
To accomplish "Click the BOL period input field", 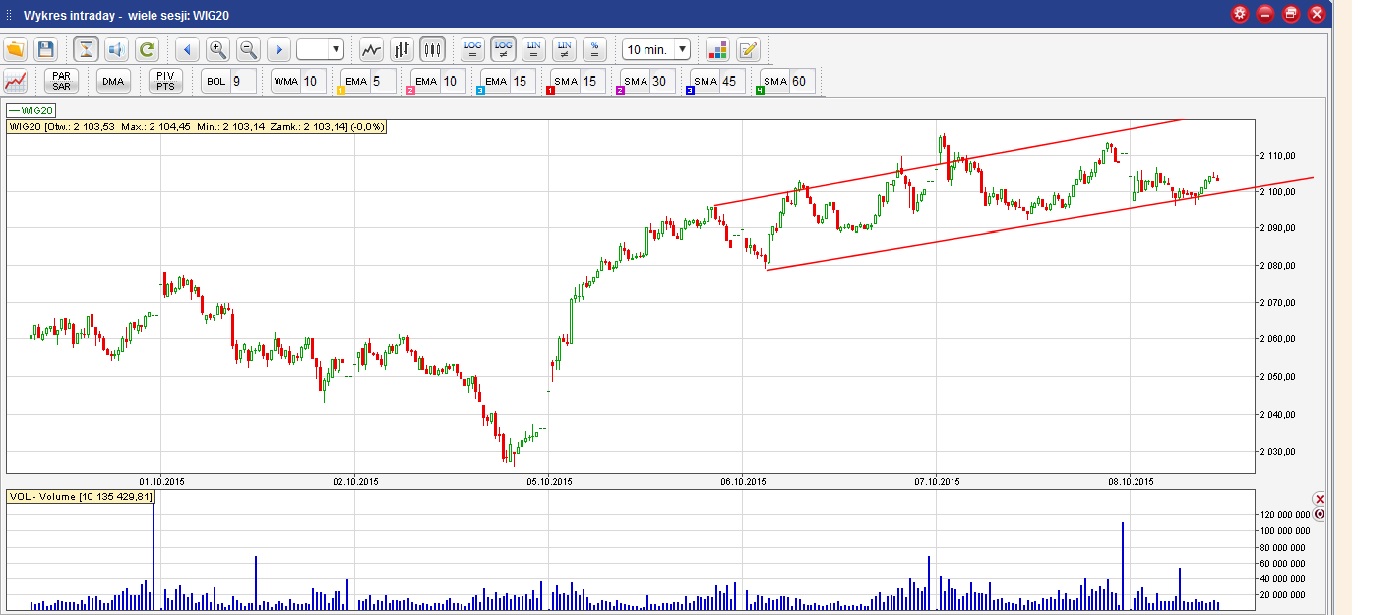I will pyautogui.click(x=242, y=81).
